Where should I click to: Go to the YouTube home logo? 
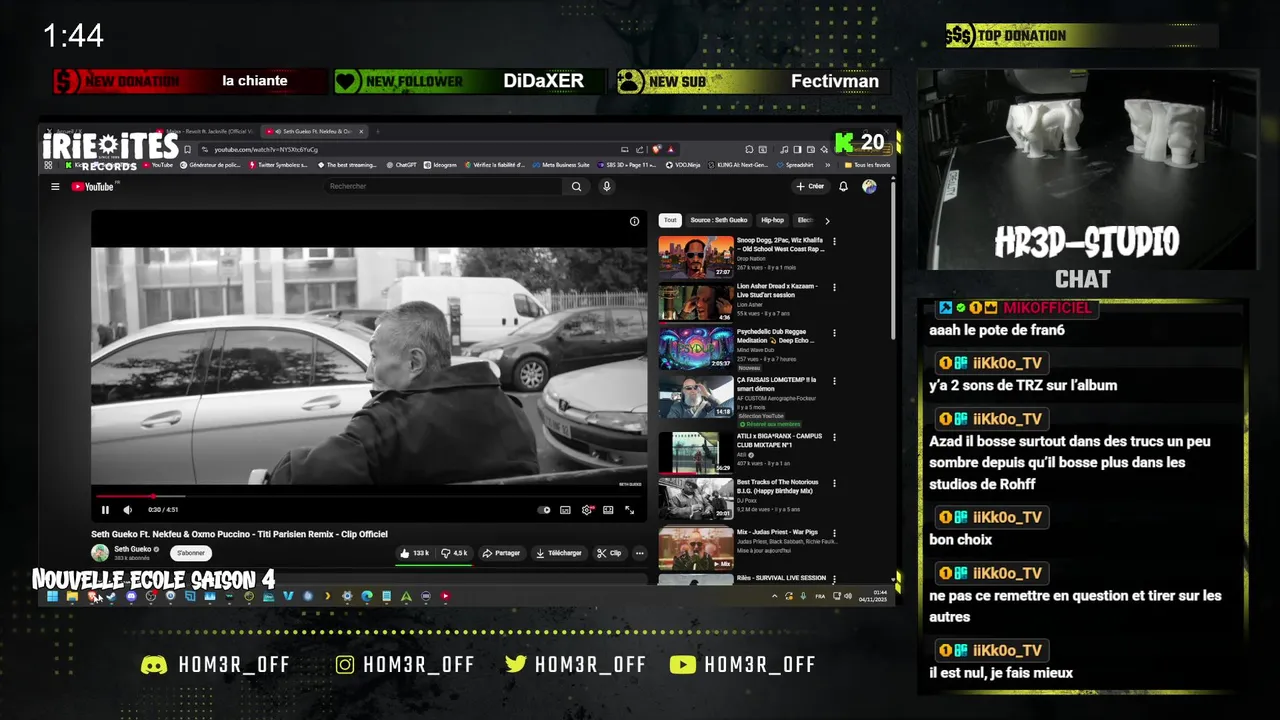pos(94,186)
